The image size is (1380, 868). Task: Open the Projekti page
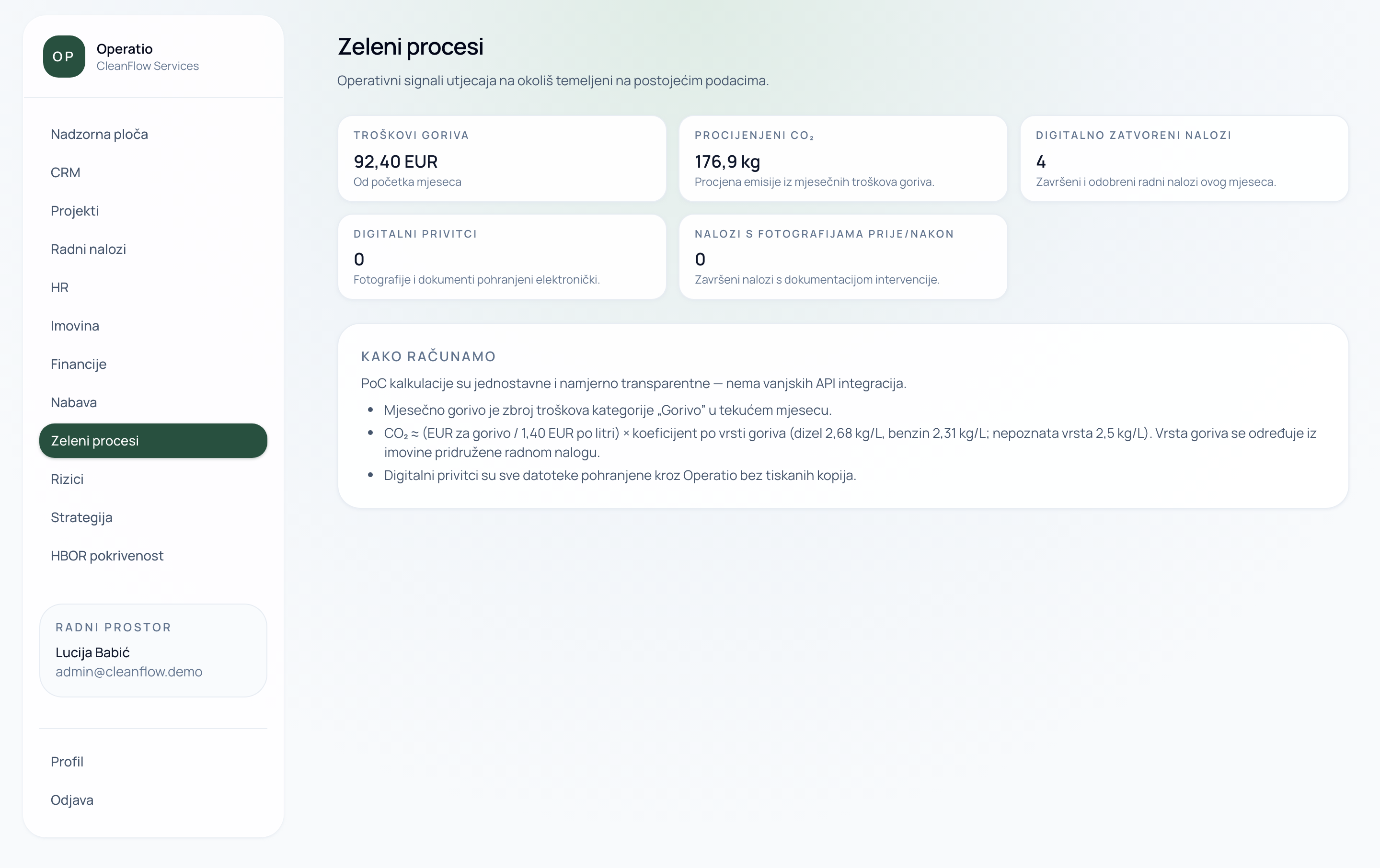(153, 211)
